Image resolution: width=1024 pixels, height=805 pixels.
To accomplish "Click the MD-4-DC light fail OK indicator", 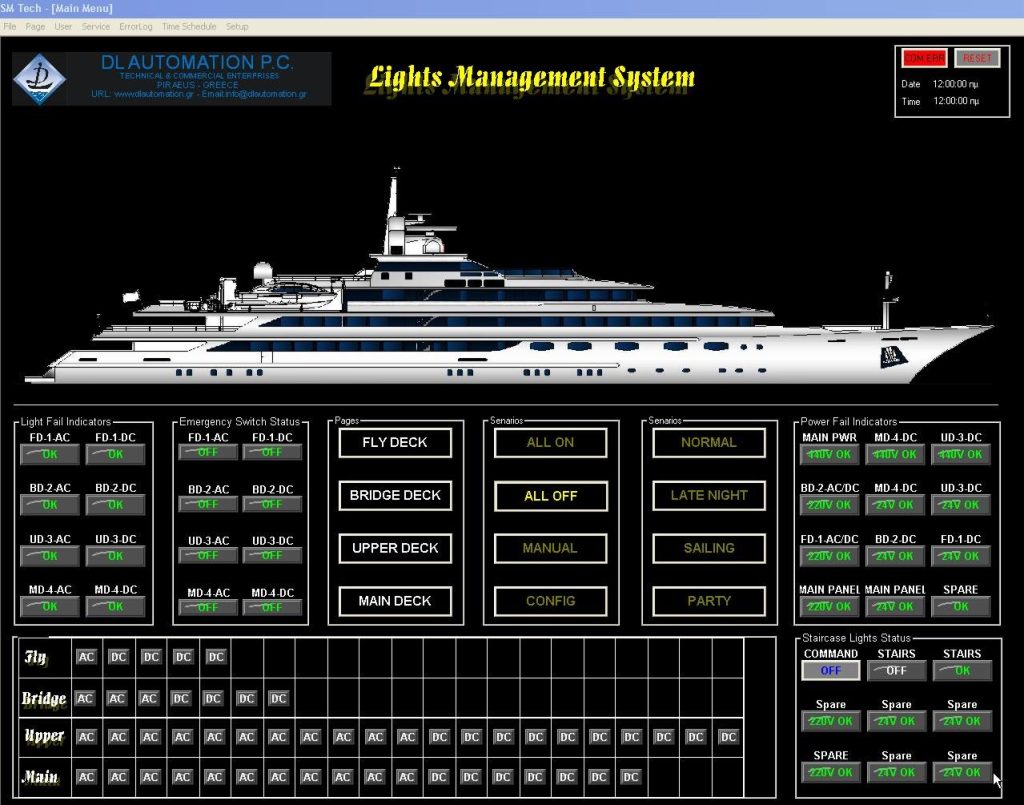I will 115,606.
